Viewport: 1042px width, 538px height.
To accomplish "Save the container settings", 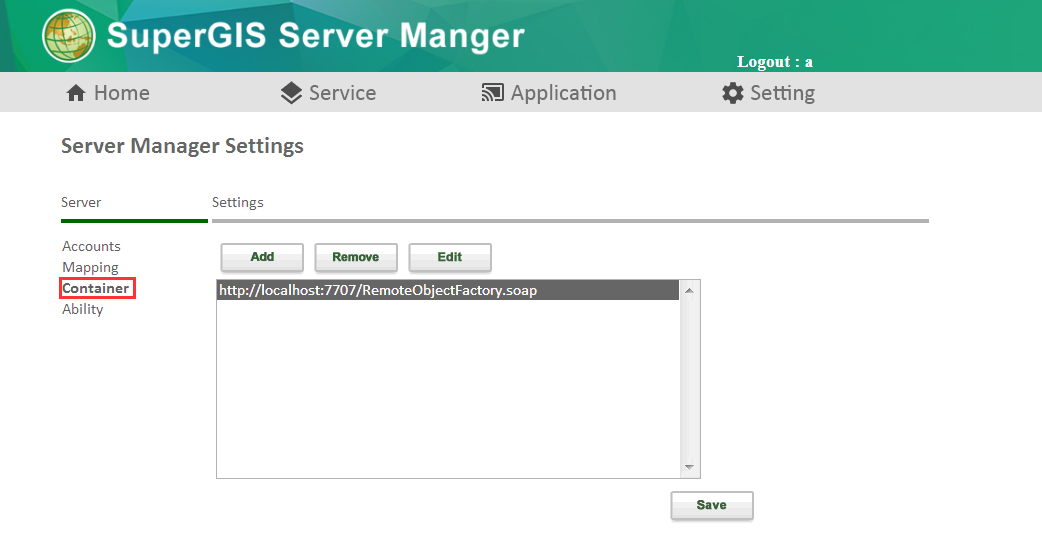I will (712, 505).
